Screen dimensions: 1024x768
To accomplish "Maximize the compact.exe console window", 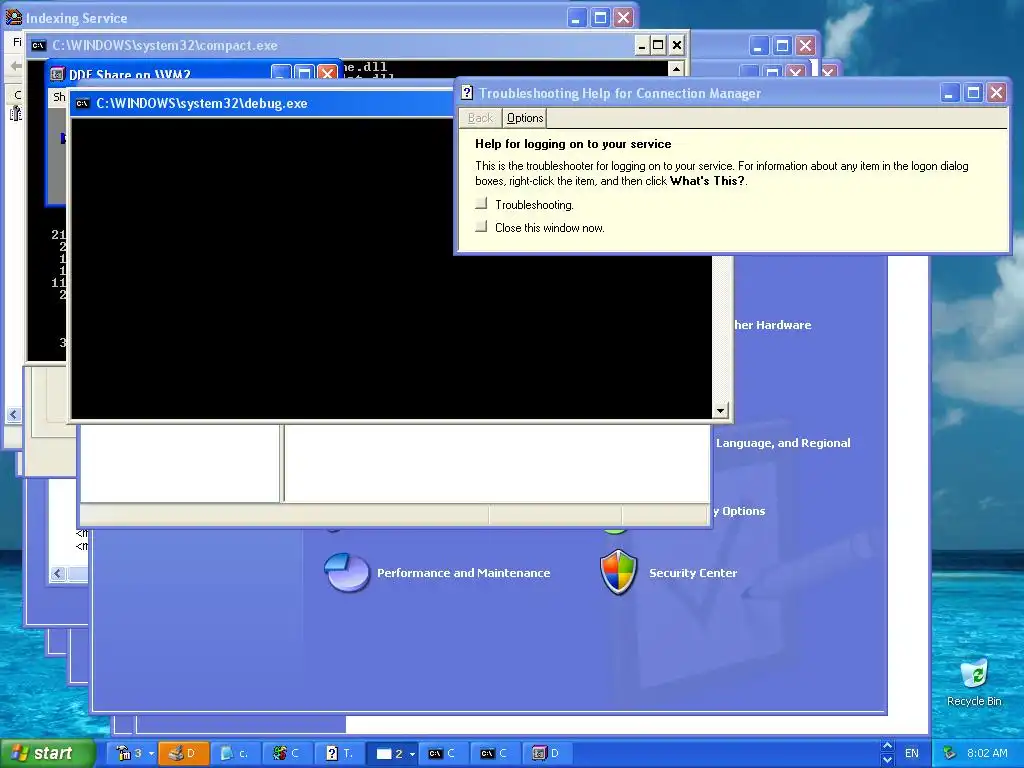I will point(658,45).
